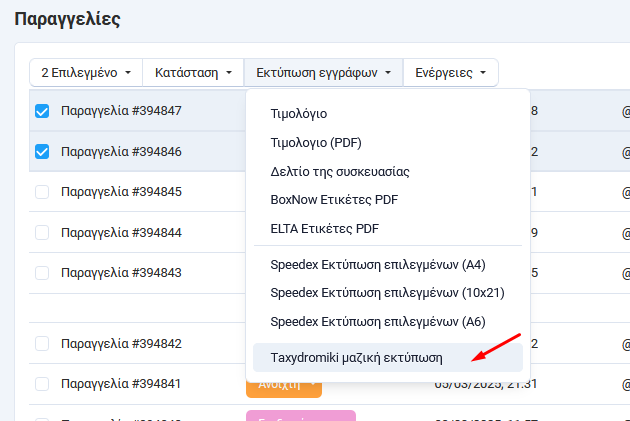Choose Speedex Εκτύπωση επιλεγμένων (10x21)
This screenshot has height=421, width=630.
pyautogui.click(x=388, y=293)
